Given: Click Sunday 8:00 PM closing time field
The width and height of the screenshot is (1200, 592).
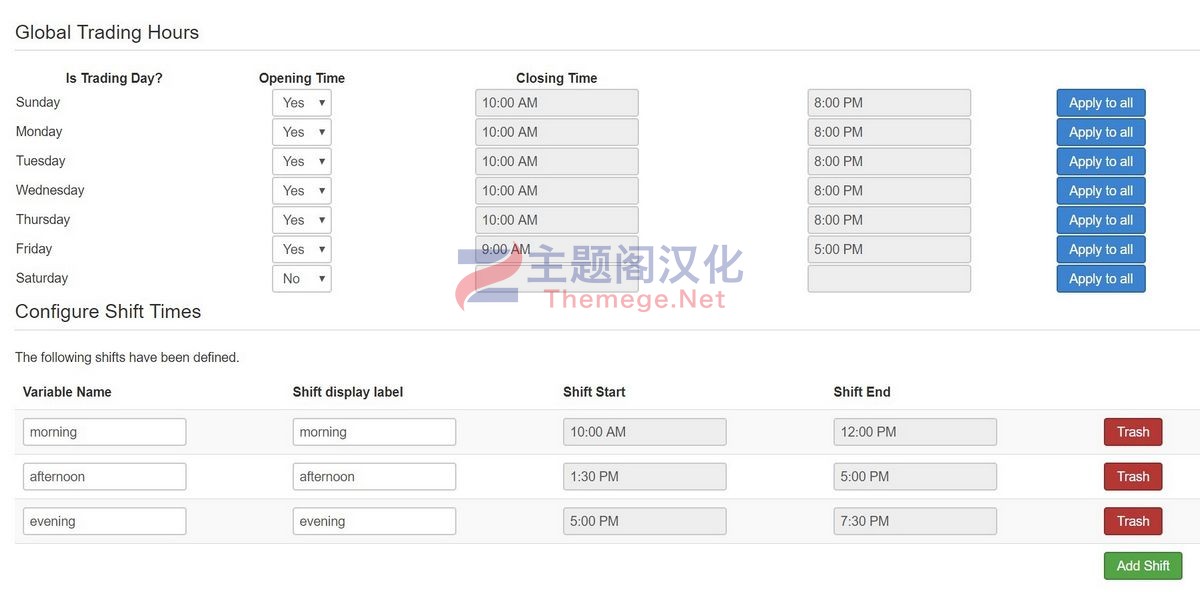Looking at the screenshot, I should 889,103.
